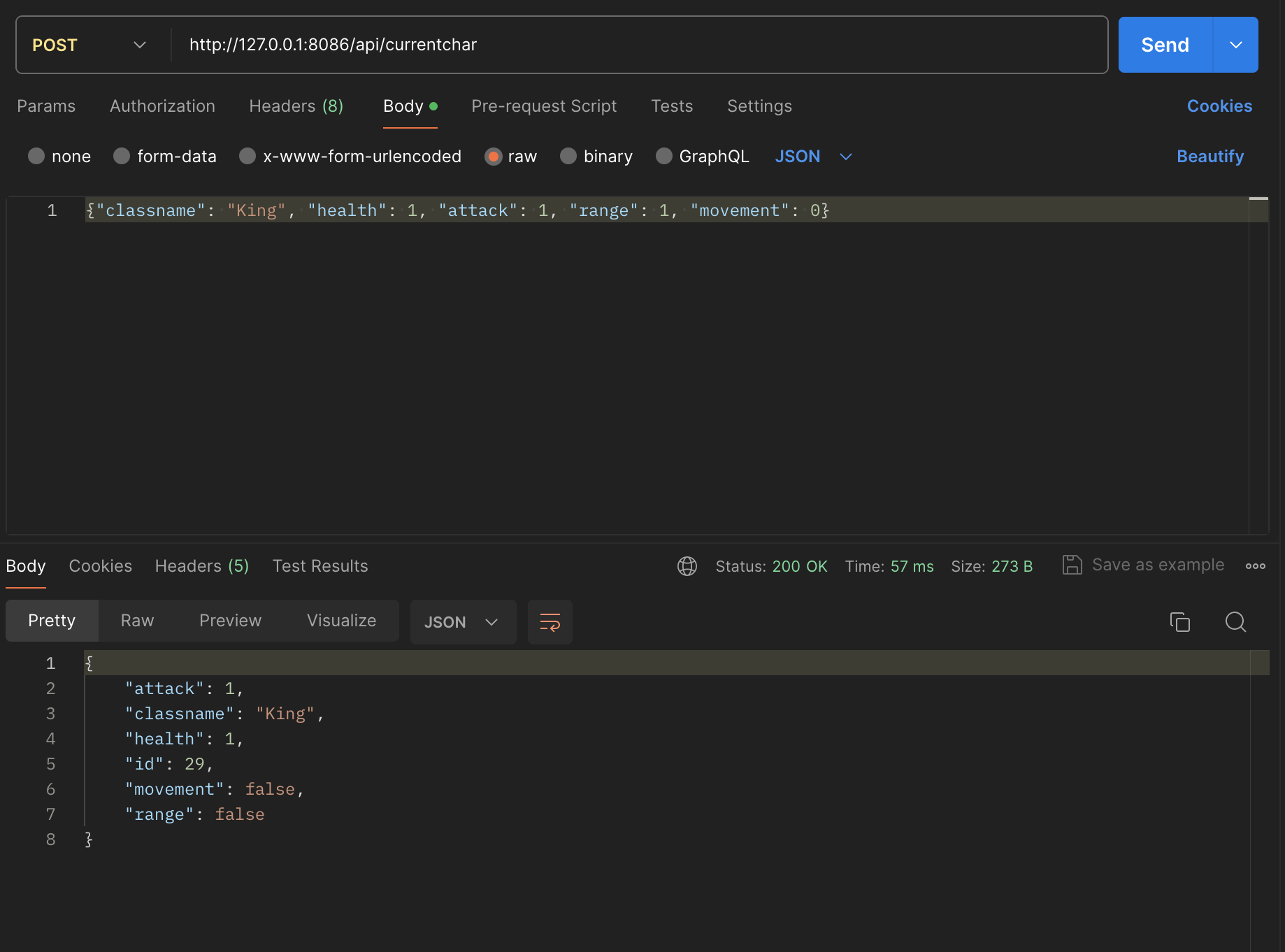Click the "id": 29 response line
1285x952 pixels.
click(x=168, y=764)
